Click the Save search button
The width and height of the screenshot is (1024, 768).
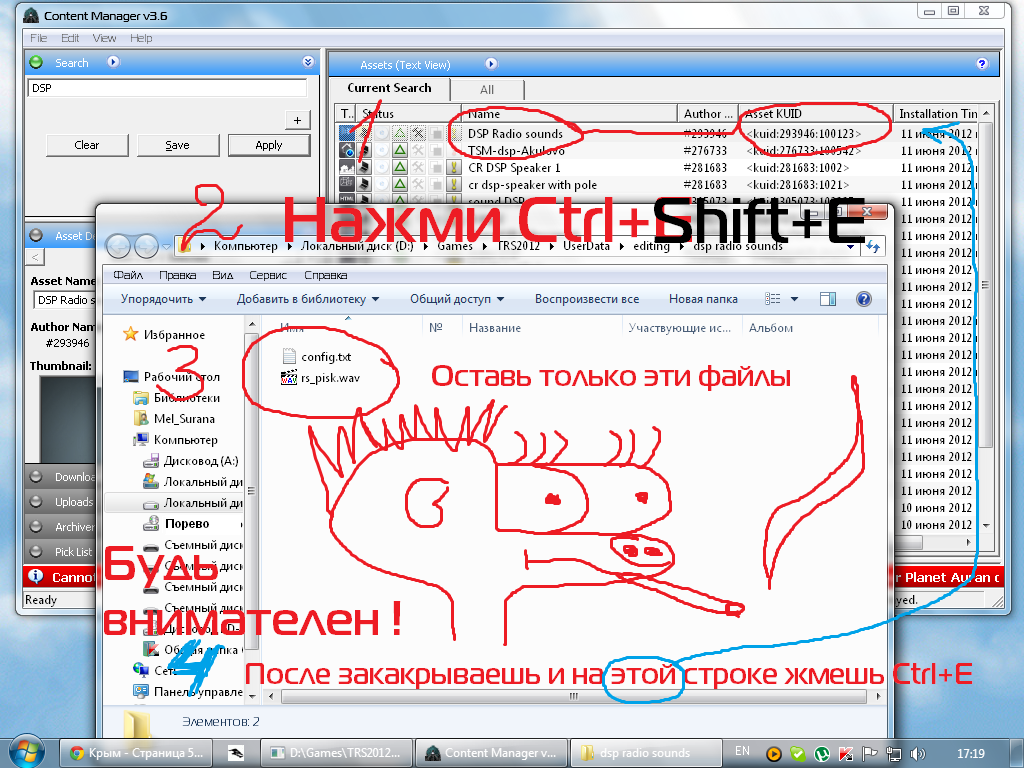tap(178, 145)
